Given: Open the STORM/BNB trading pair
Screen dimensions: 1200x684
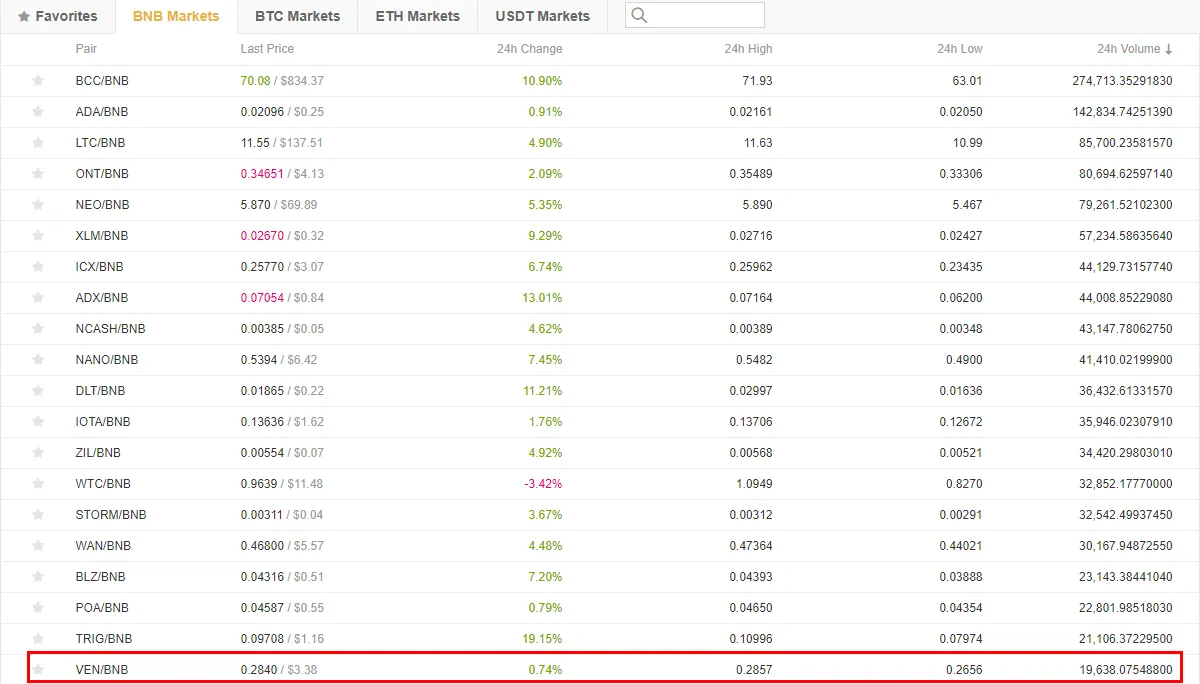Looking at the screenshot, I should [111, 515].
